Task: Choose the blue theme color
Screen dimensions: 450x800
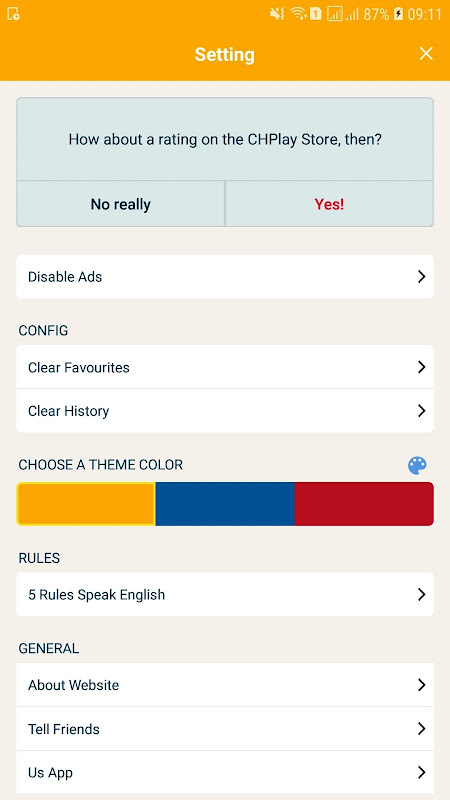Action: 225,504
